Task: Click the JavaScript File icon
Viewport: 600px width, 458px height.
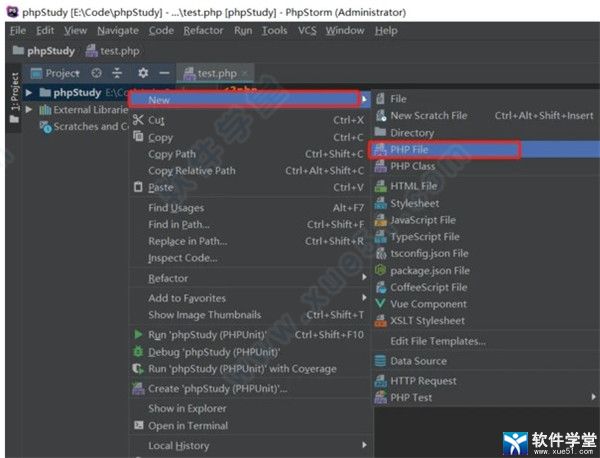Action: click(x=380, y=220)
